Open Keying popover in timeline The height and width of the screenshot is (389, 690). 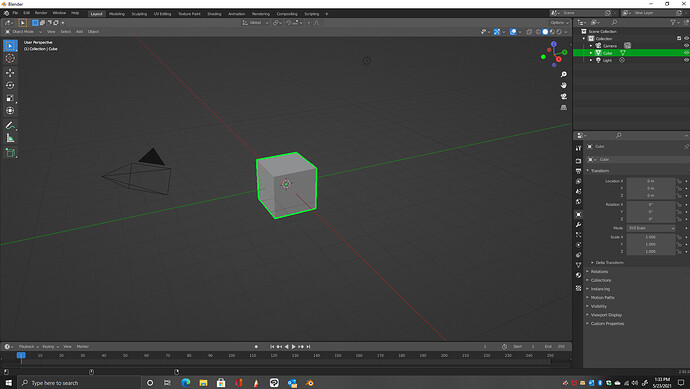tap(50, 347)
